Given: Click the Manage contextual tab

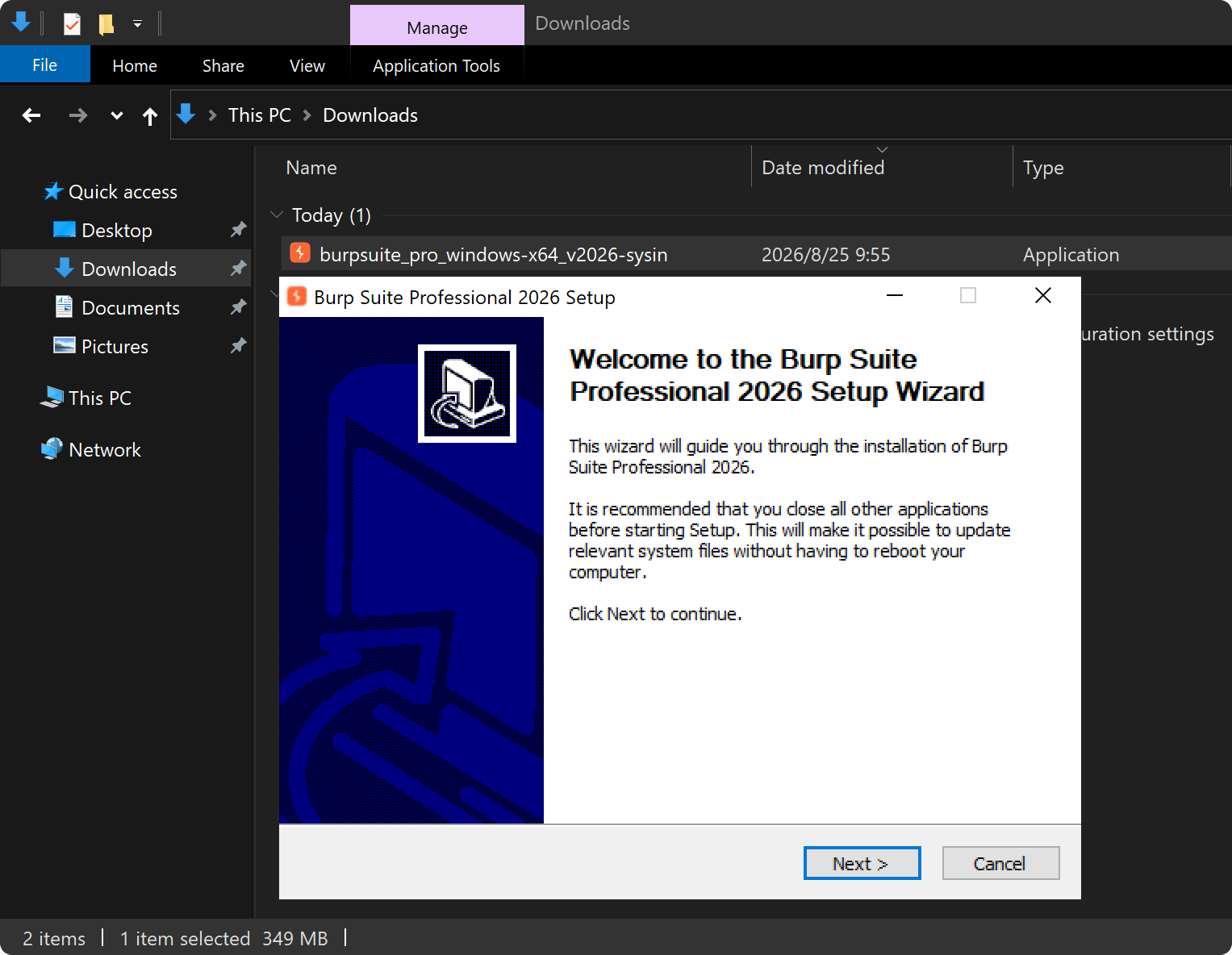Looking at the screenshot, I should coord(437,27).
